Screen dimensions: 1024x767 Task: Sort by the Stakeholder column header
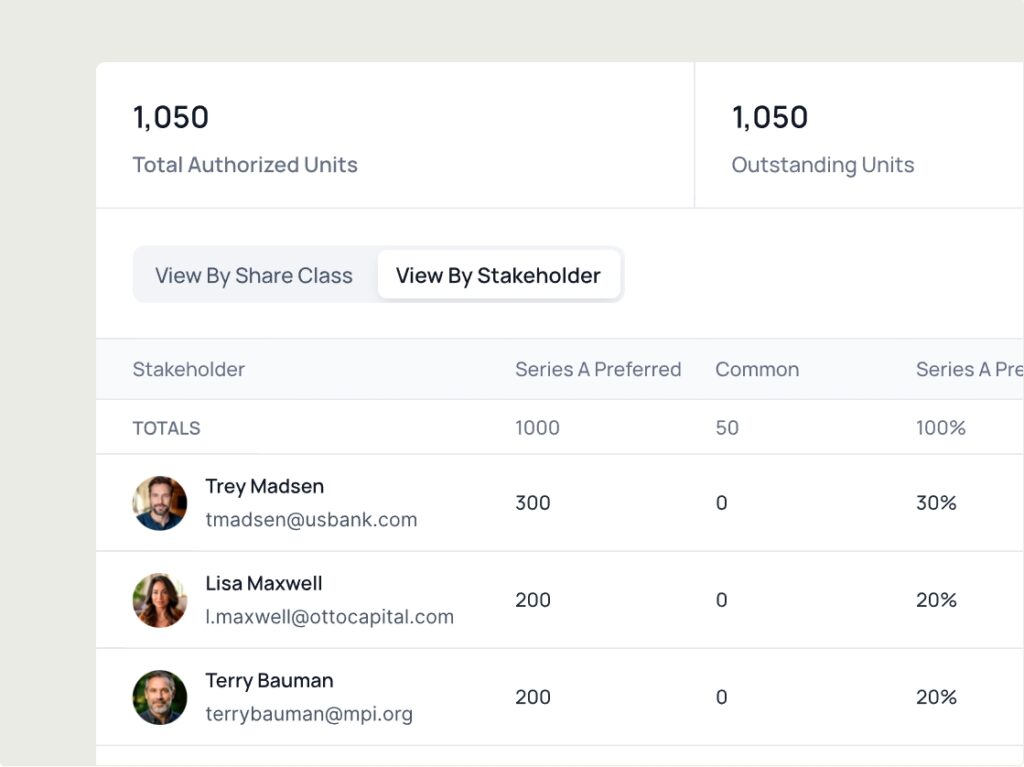coord(189,369)
